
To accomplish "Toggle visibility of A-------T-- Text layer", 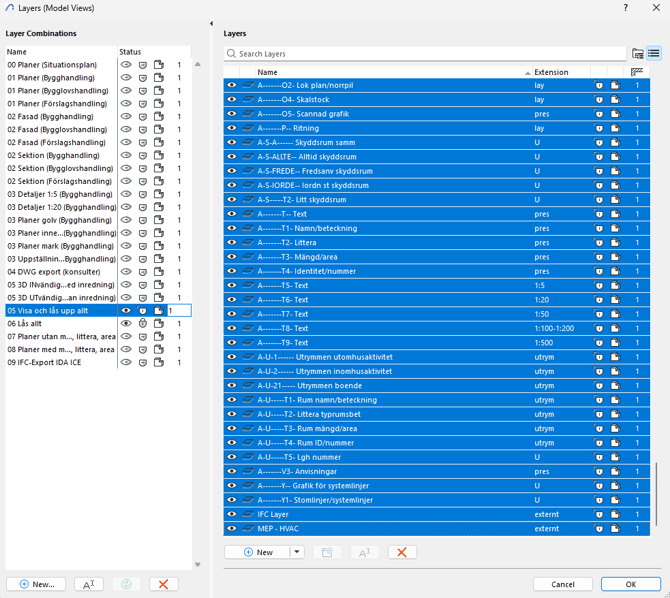I will (x=232, y=214).
